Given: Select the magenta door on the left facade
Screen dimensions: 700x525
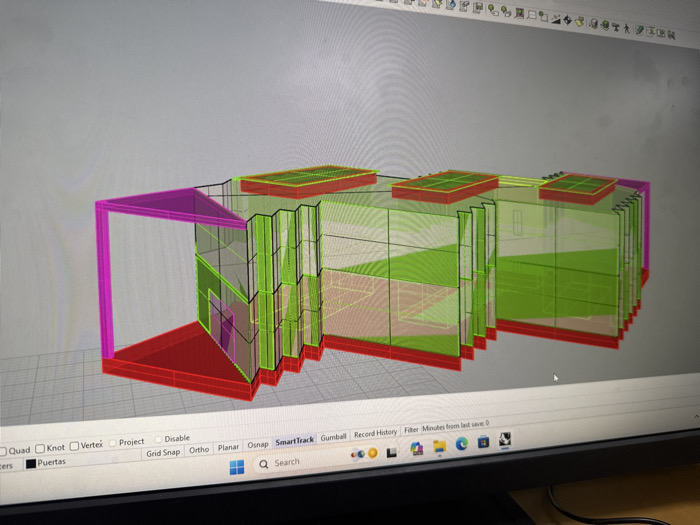Looking at the screenshot, I should click(x=222, y=324).
